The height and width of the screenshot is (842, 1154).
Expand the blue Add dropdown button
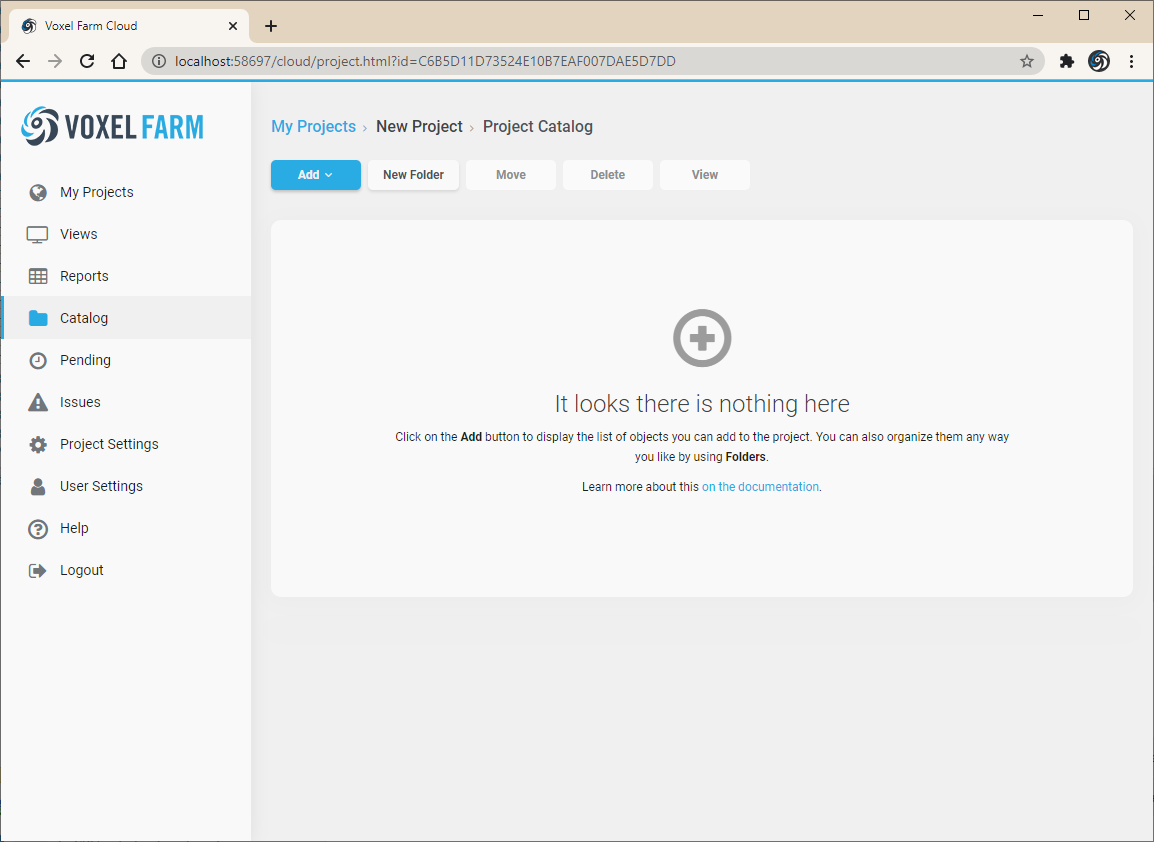(315, 175)
